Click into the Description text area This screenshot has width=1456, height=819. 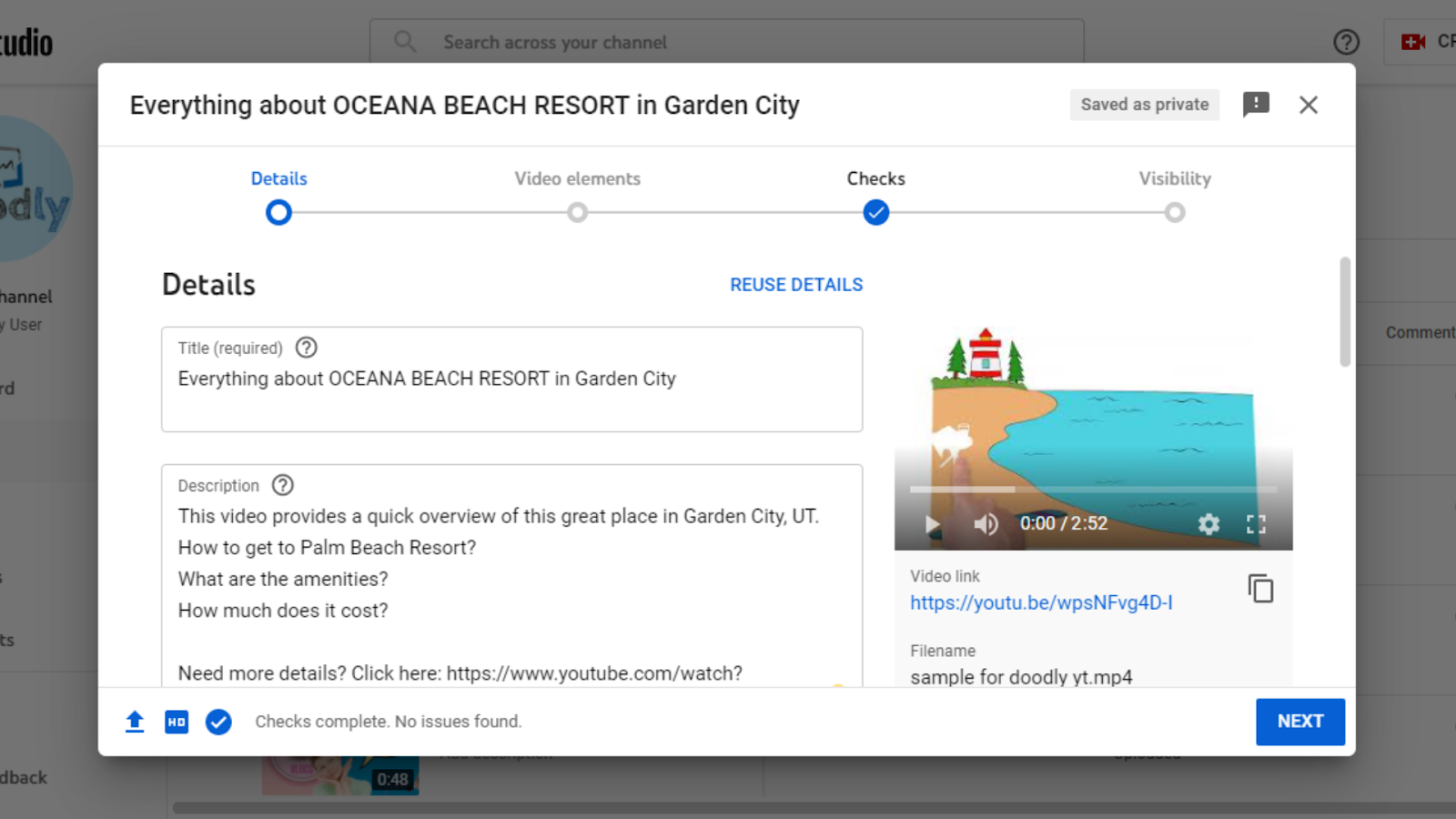click(x=512, y=576)
